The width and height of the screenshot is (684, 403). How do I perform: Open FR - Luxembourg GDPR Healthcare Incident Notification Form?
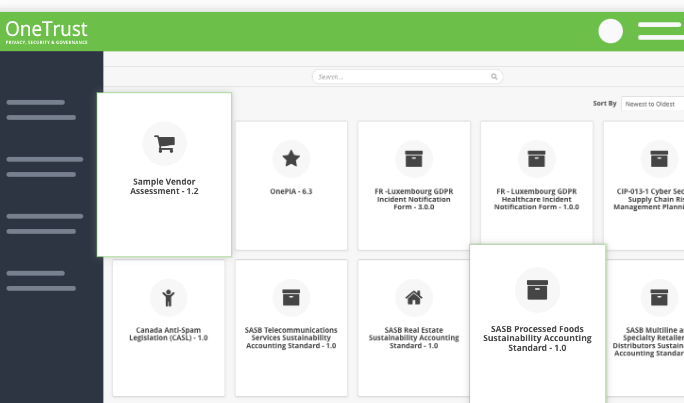click(537, 199)
